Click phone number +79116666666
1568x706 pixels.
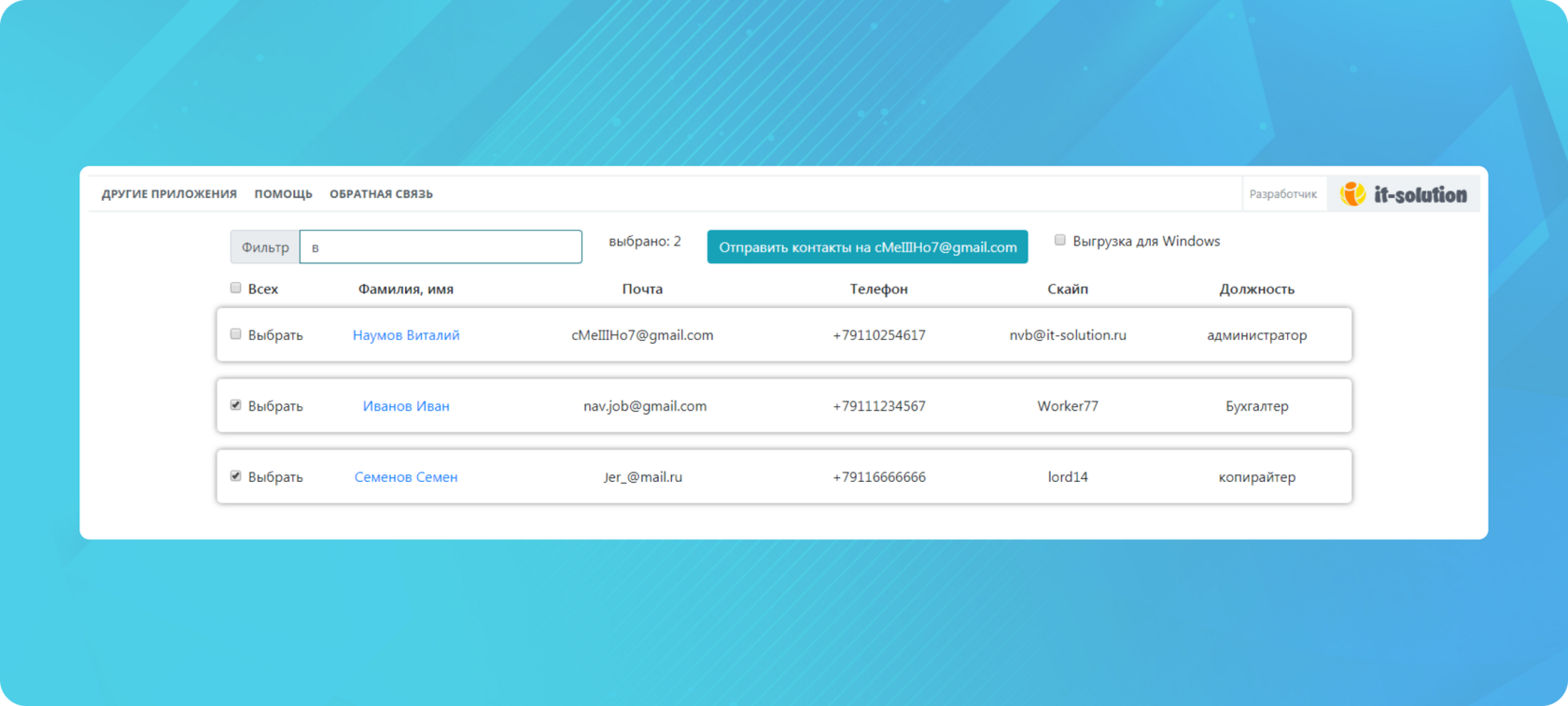pyautogui.click(x=879, y=477)
